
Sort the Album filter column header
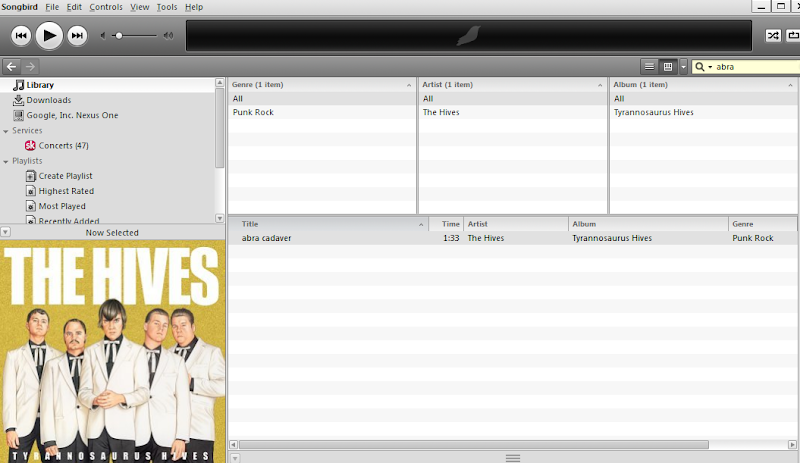(704, 85)
